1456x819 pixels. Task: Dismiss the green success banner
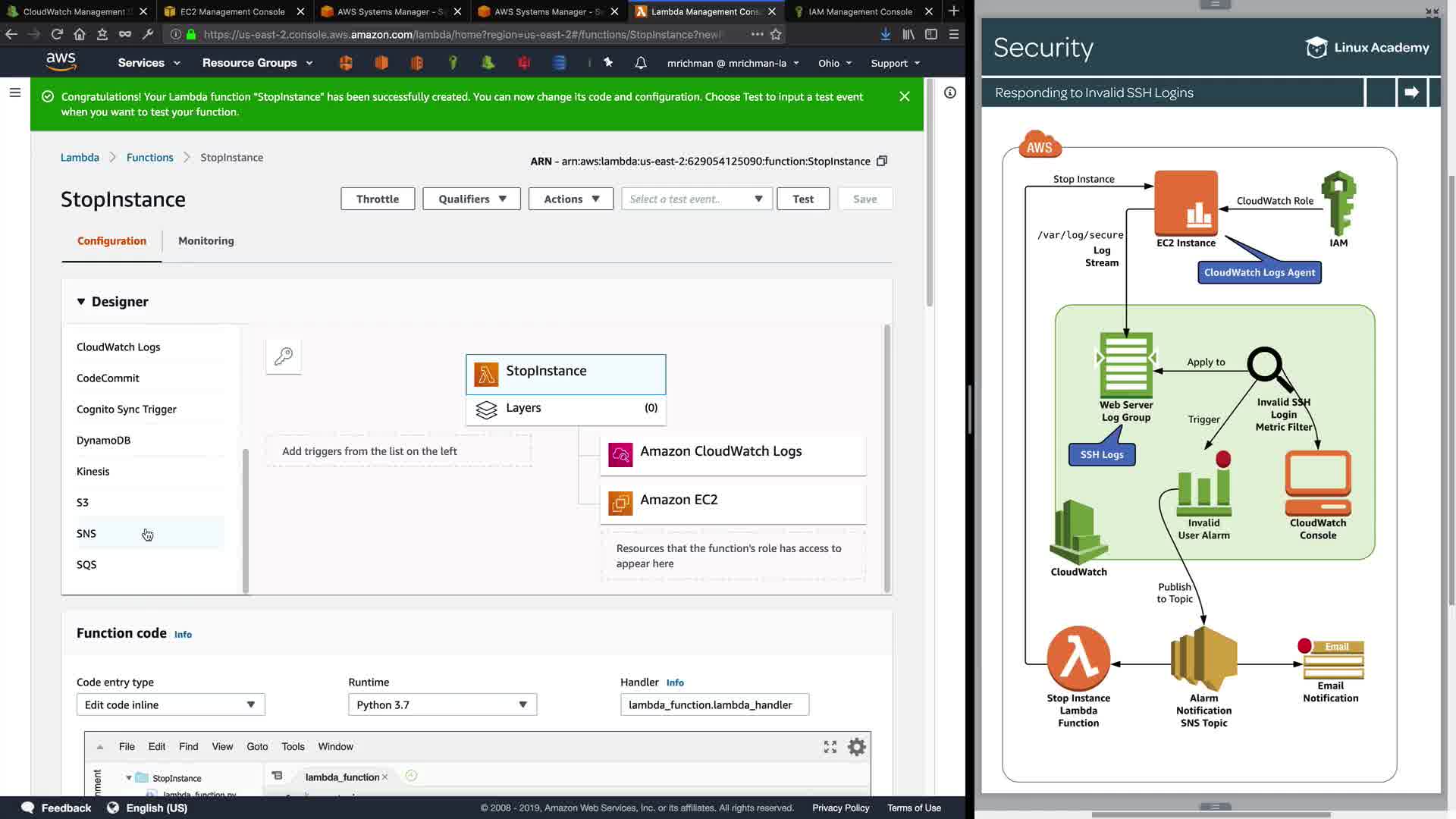coord(904,96)
